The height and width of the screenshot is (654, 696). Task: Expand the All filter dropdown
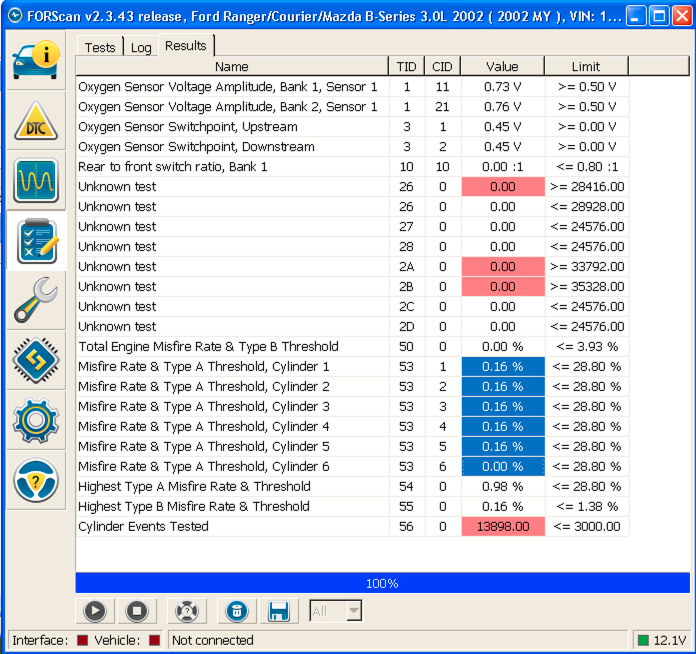(352, 610)
